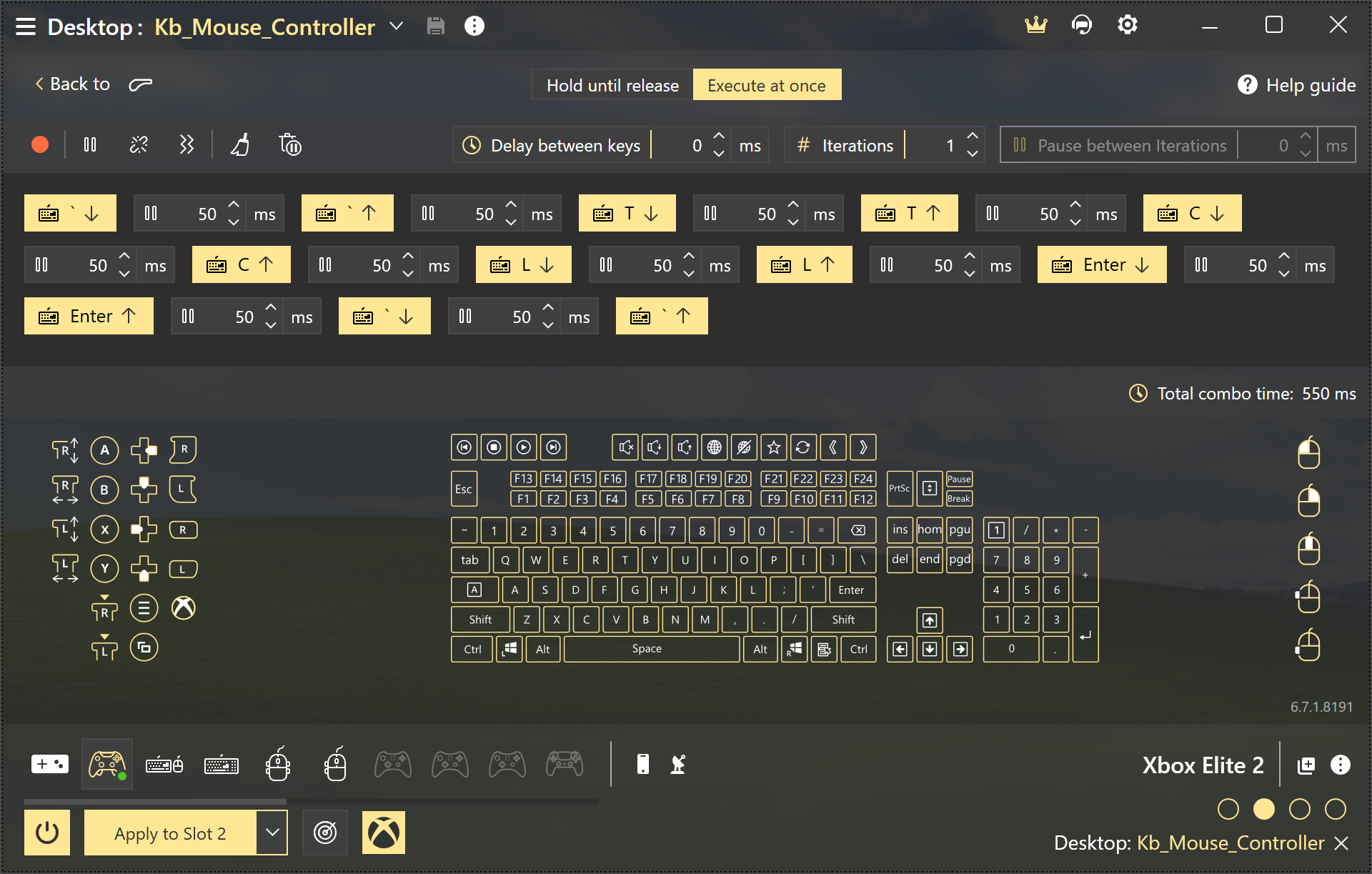Open the hamburger main menu
This screenshot has height=874, width=1372.
coord(26,26)
